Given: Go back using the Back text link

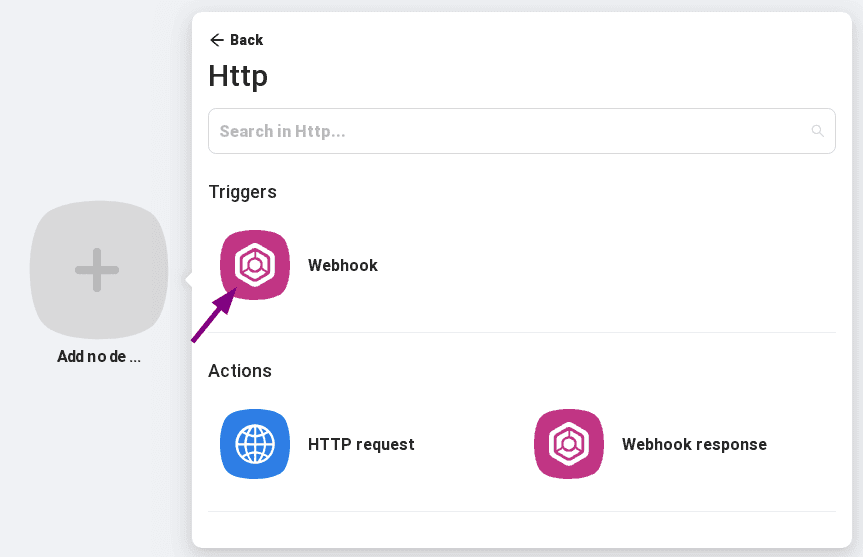Looking at the screenshot, I should (246, 40).
